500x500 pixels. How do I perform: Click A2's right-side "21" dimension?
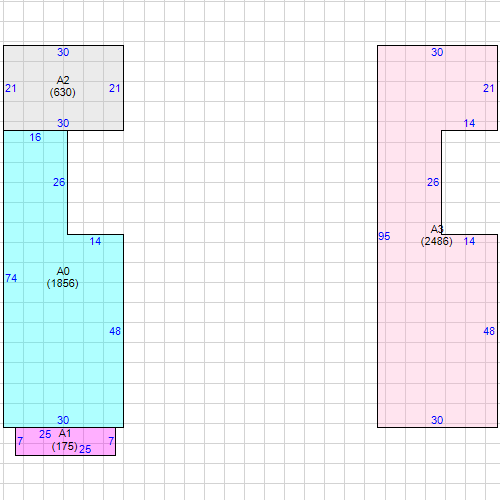[x=115, y=88]
